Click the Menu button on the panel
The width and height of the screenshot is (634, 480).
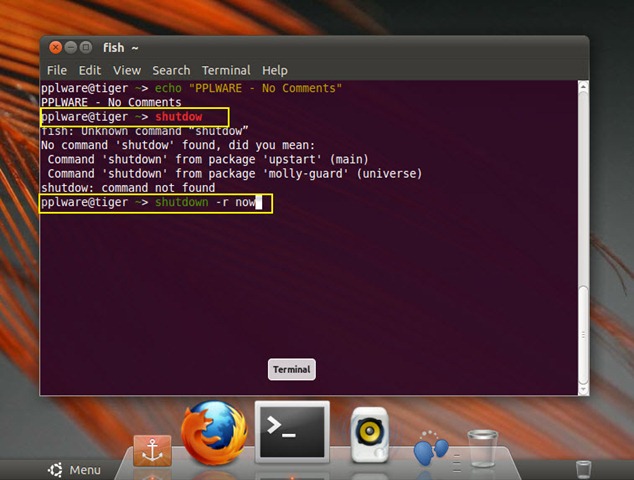point(74,470)
